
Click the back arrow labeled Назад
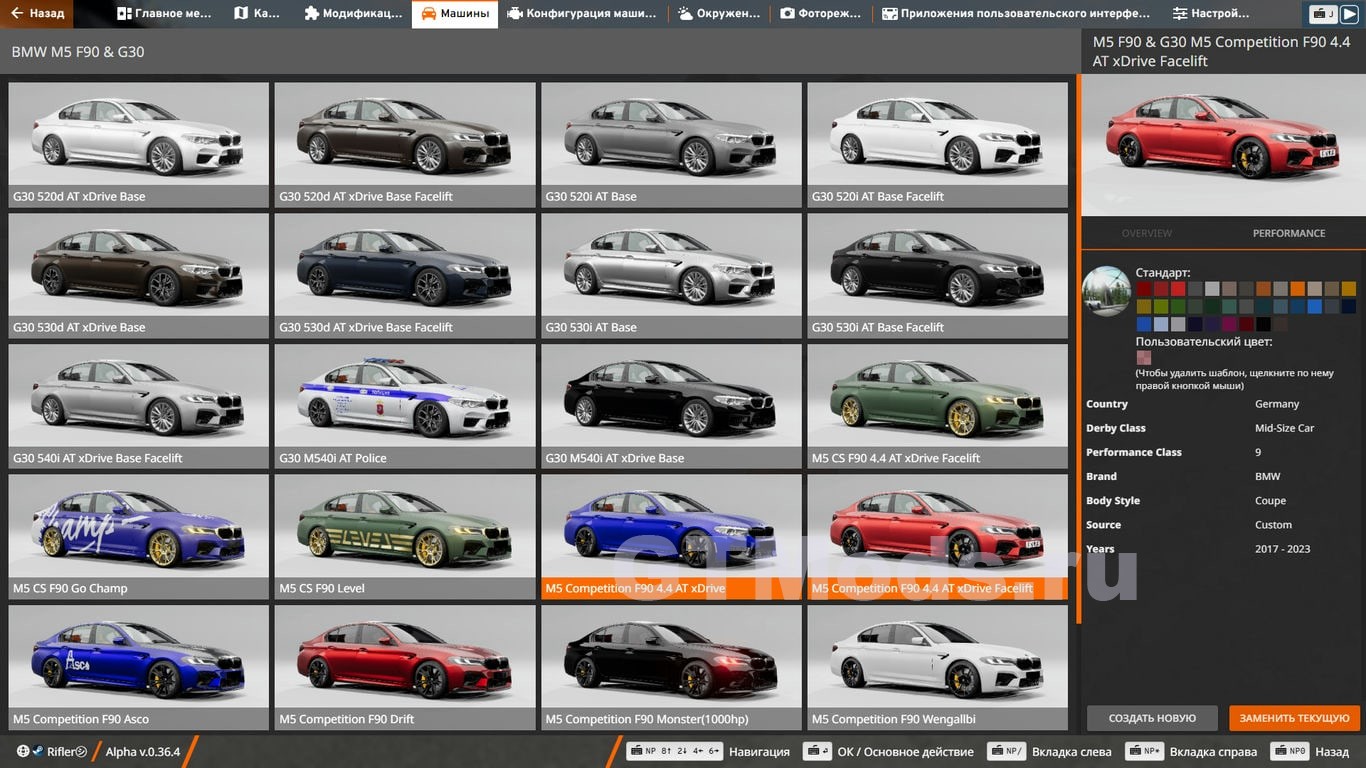click(x=37, y=14)
